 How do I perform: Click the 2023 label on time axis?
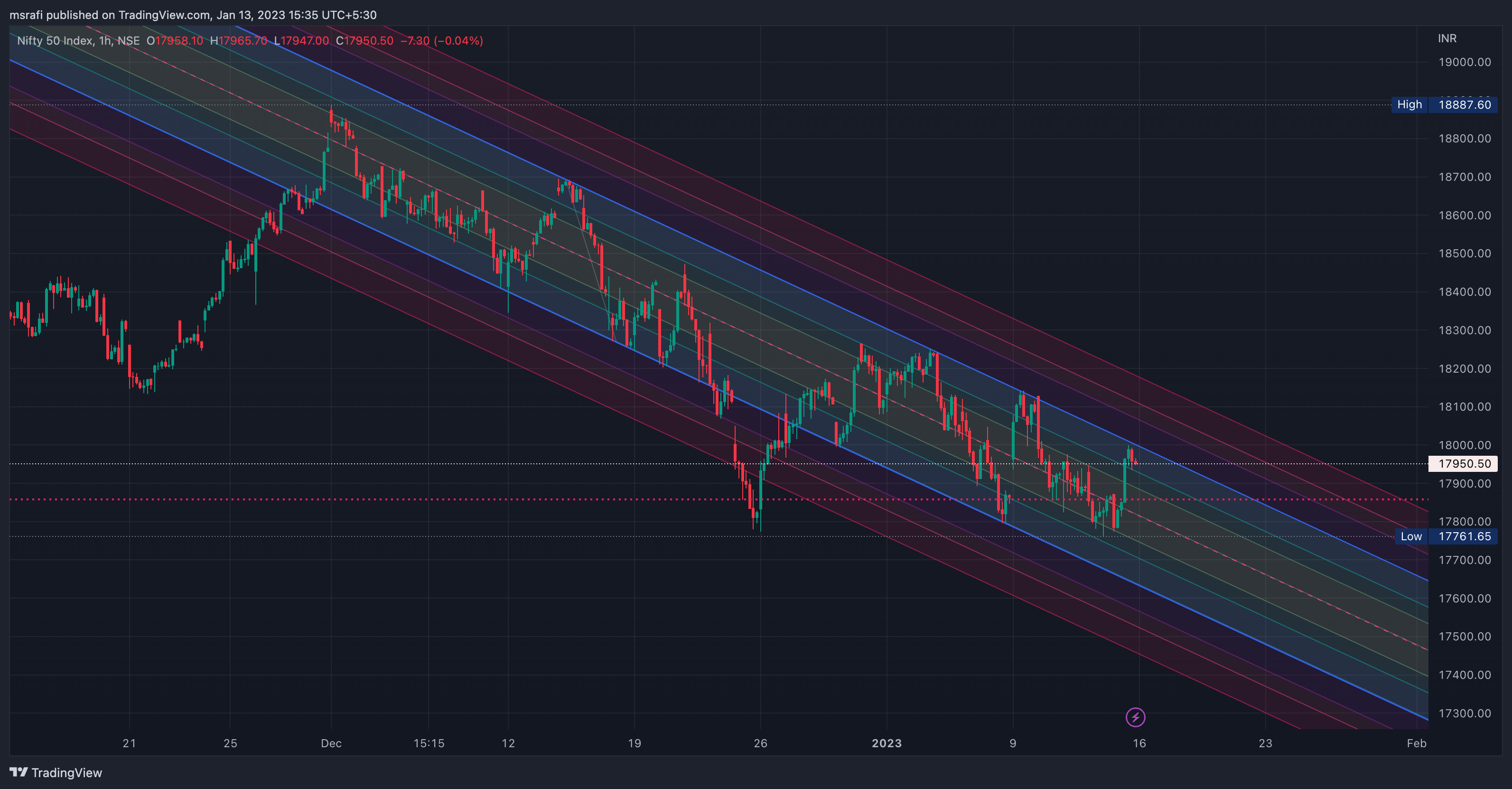click(887, 743)
